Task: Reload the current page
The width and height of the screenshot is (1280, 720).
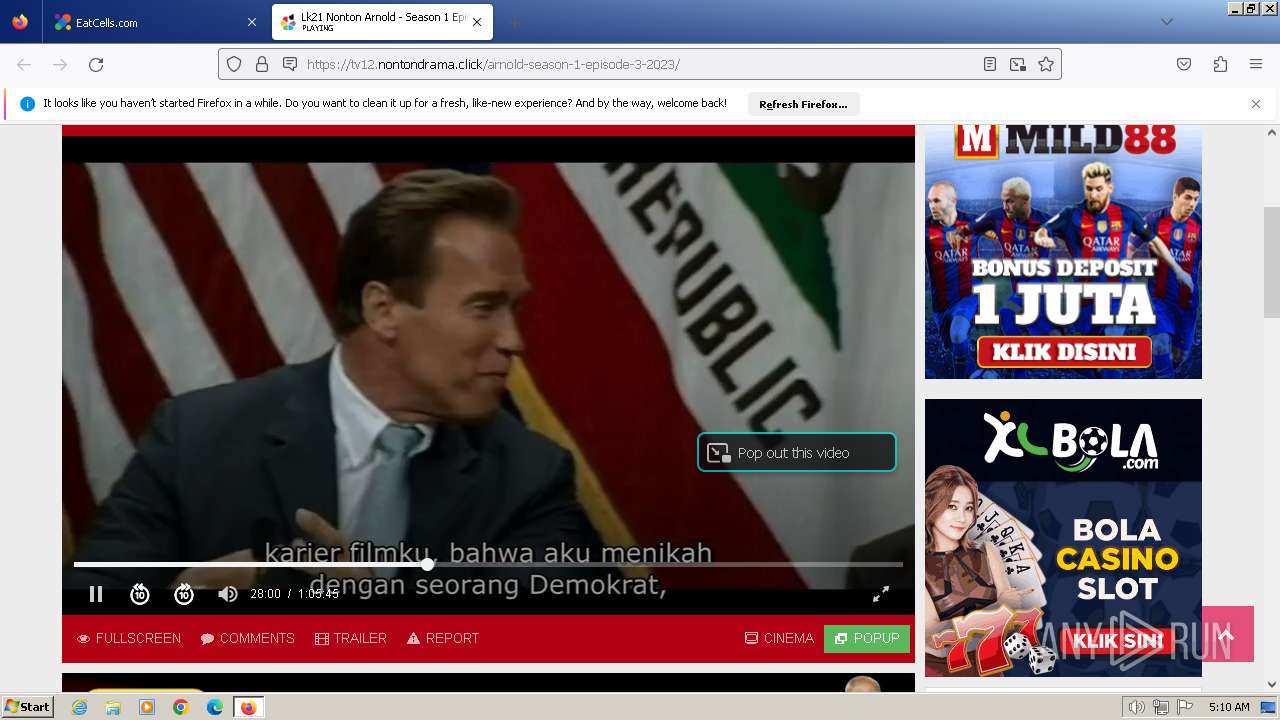Action: pyautogui.click(x=96, y=64)
